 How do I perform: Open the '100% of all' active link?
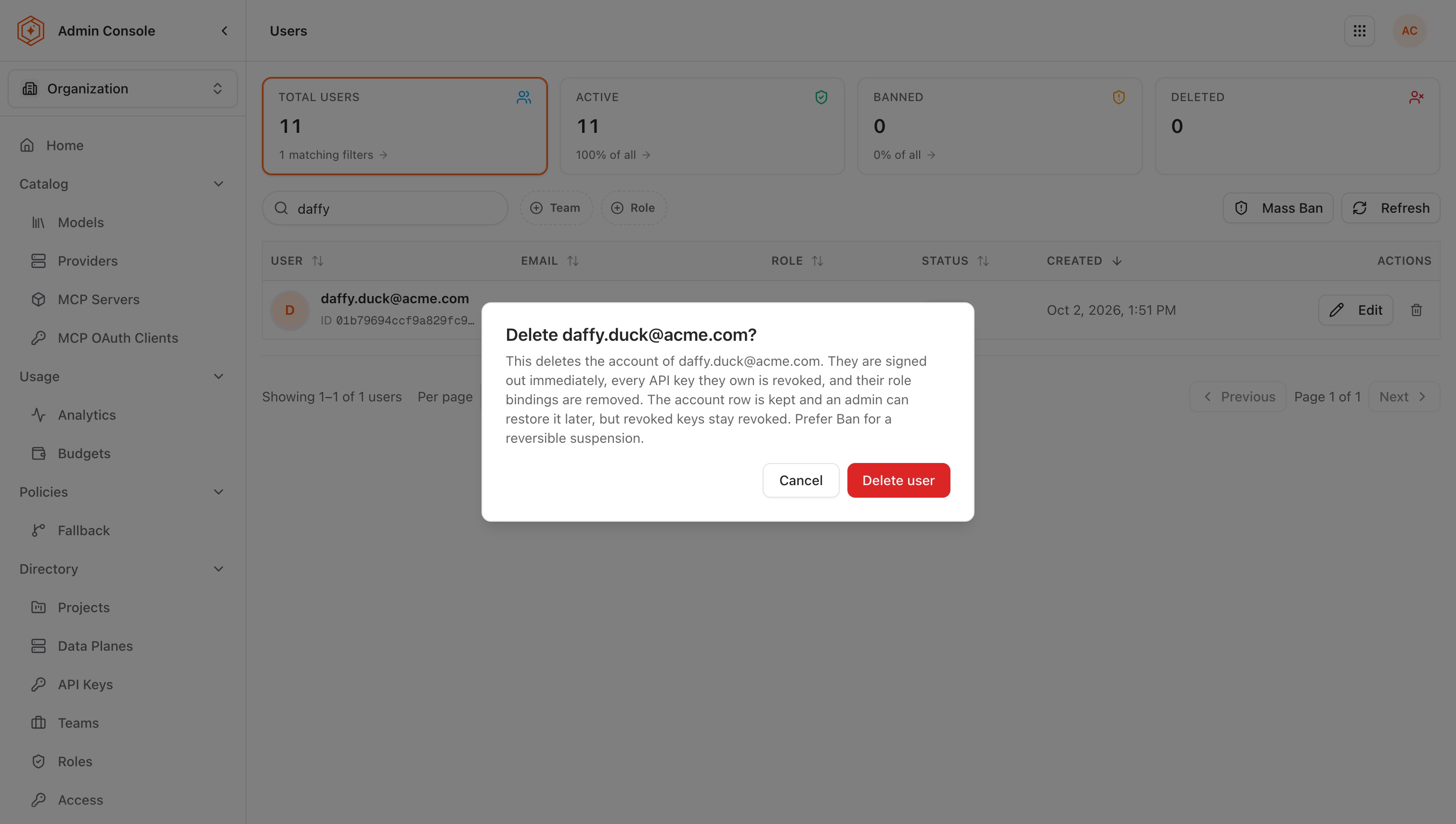613,154
